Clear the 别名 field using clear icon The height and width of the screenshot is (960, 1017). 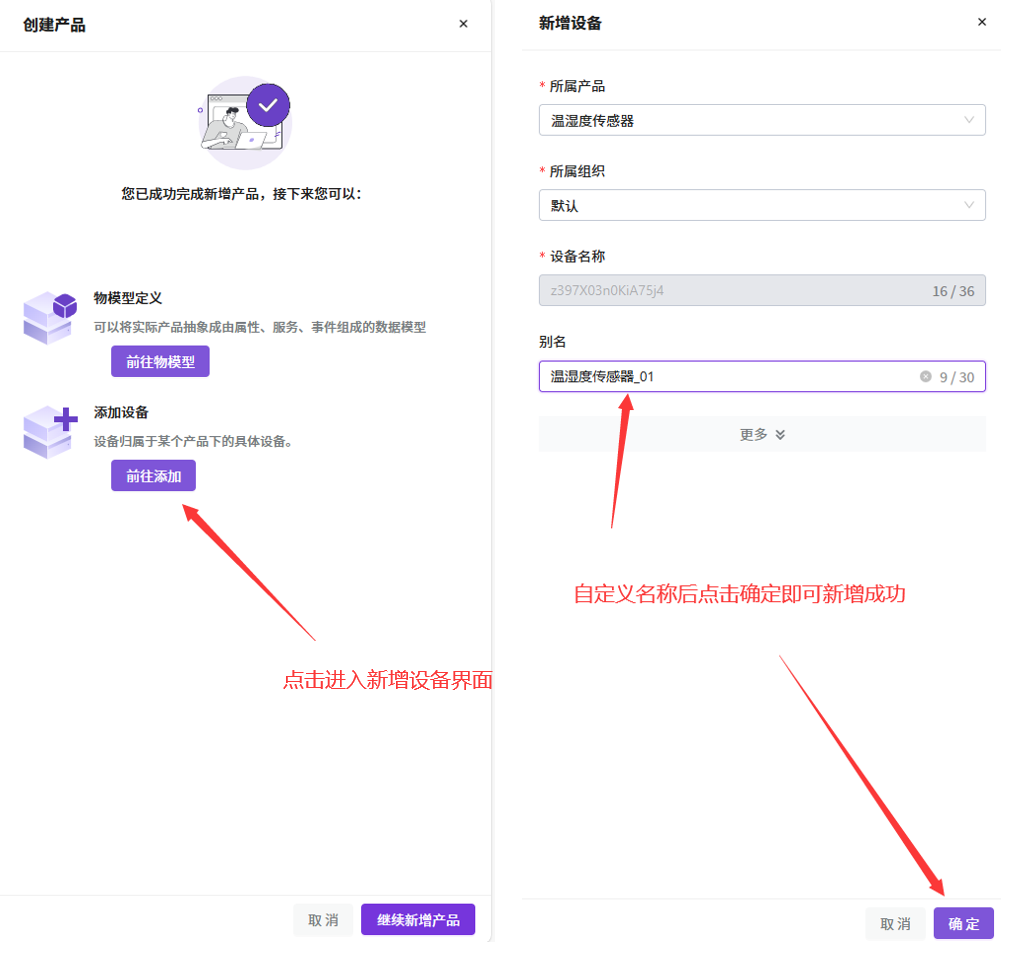click(925, 377)
